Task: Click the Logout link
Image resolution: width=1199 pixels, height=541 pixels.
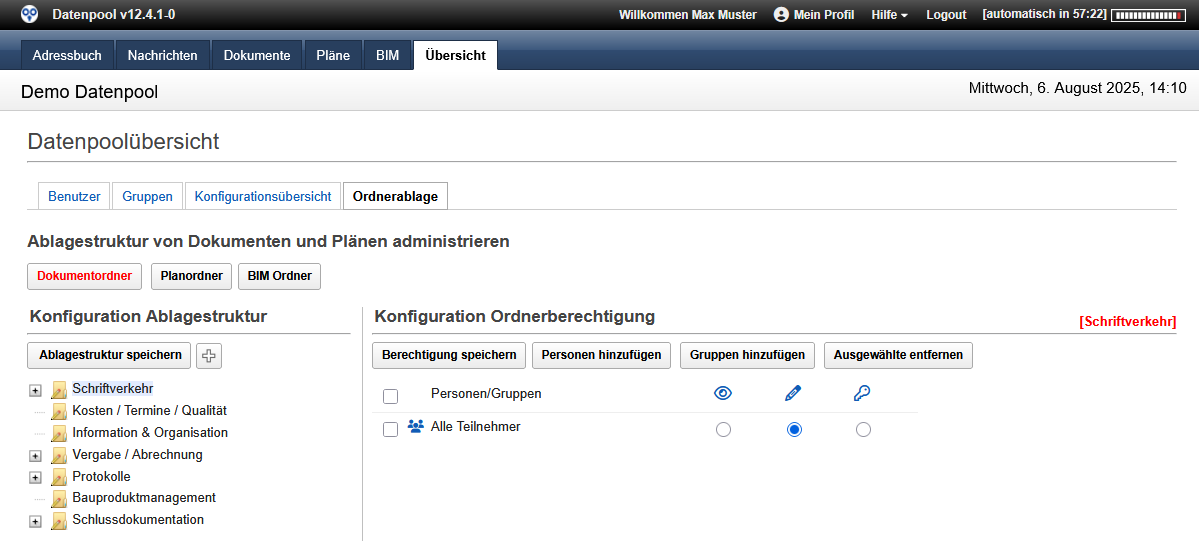Action: (946, 15)
